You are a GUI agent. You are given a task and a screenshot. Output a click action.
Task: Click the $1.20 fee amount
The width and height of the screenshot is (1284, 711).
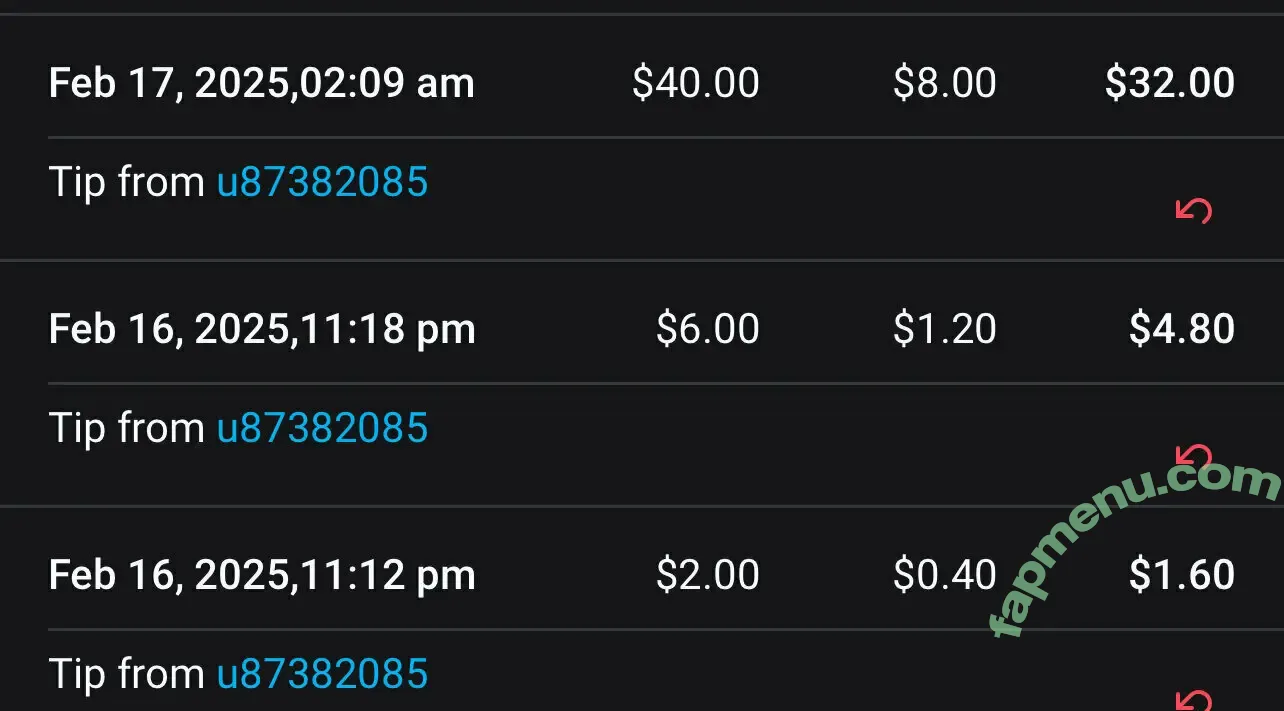tap(944, 329)
